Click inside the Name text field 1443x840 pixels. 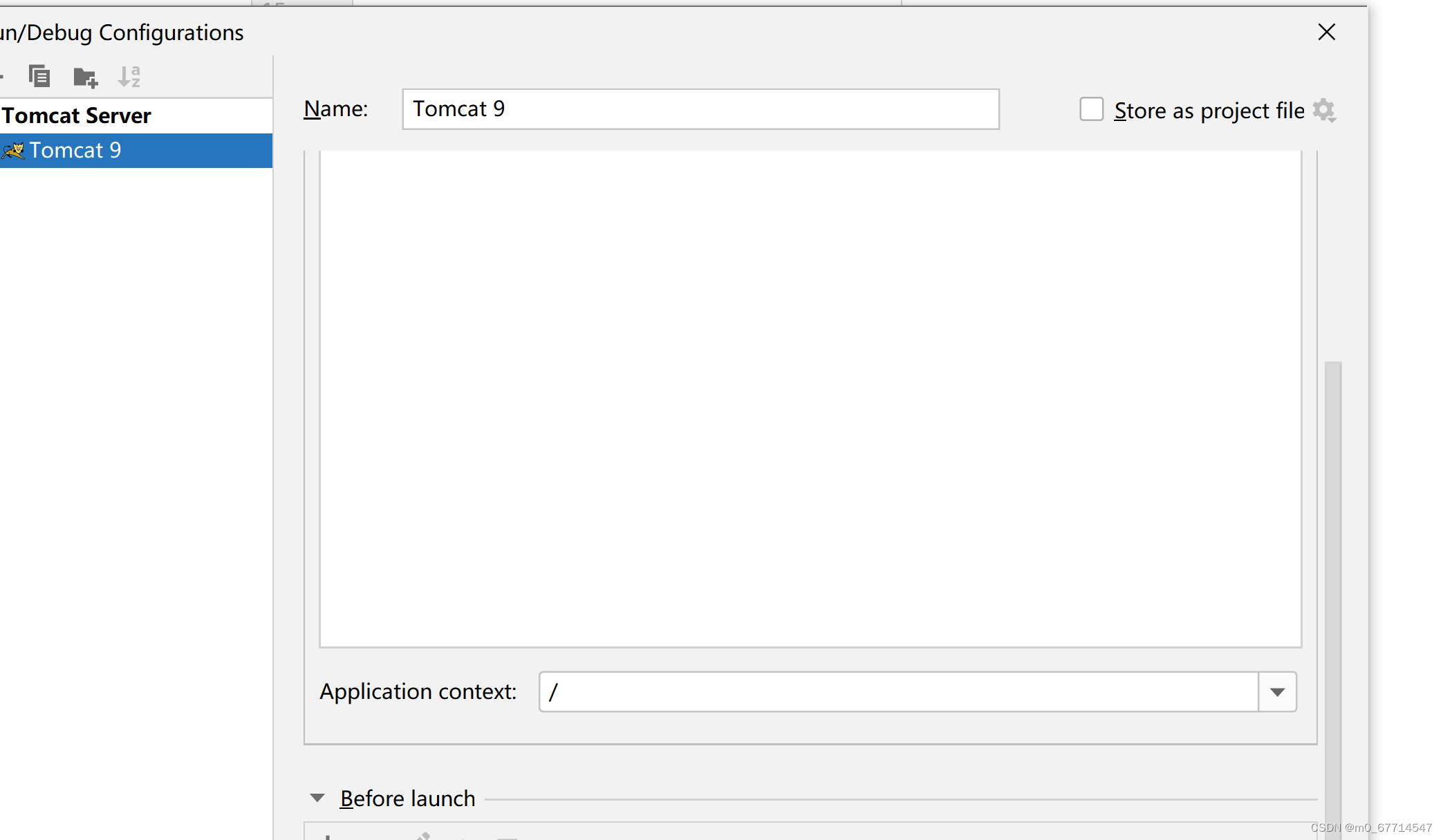700,109
